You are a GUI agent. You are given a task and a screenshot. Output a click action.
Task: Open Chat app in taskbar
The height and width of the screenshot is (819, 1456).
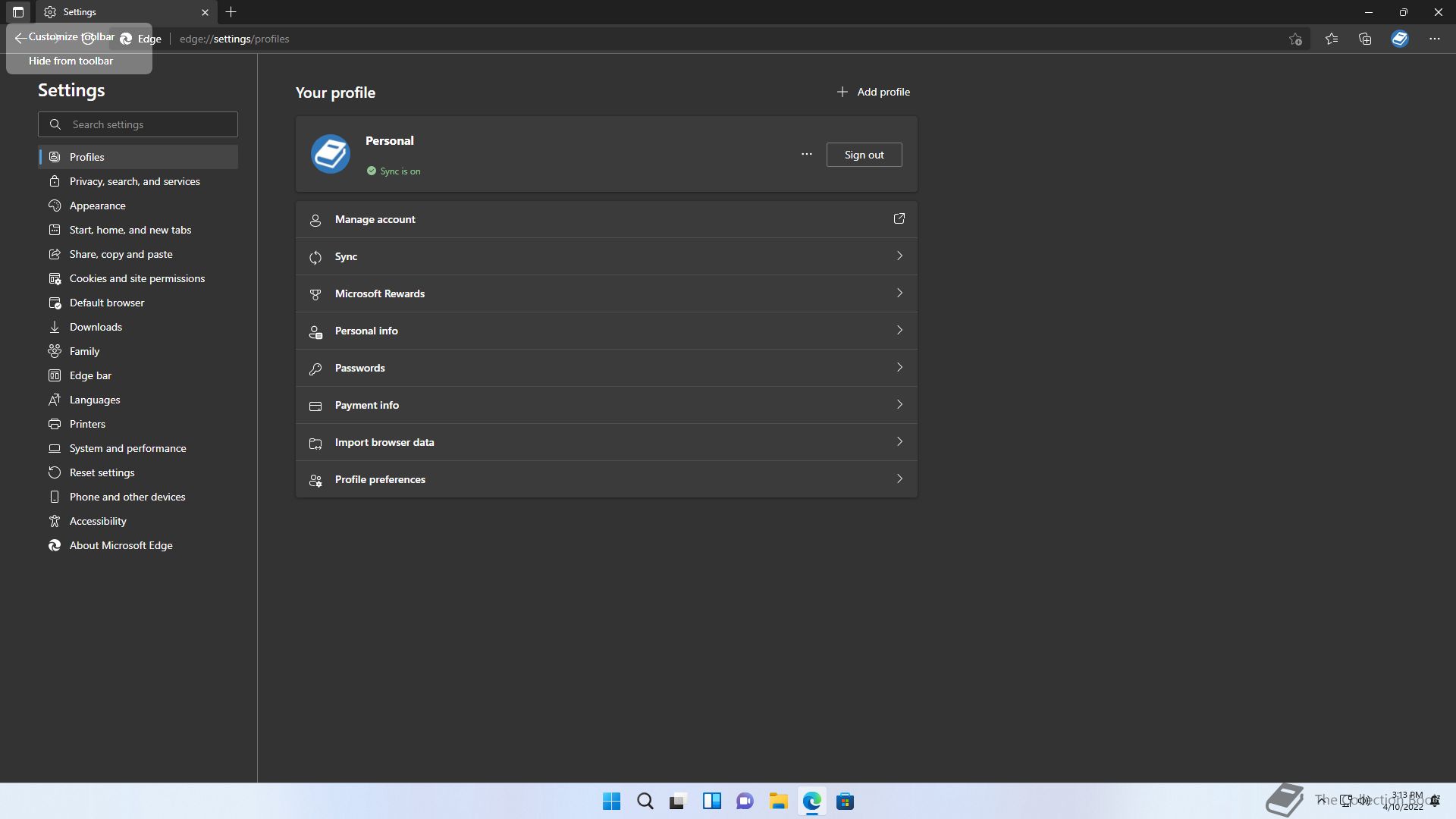click(745, 802)
